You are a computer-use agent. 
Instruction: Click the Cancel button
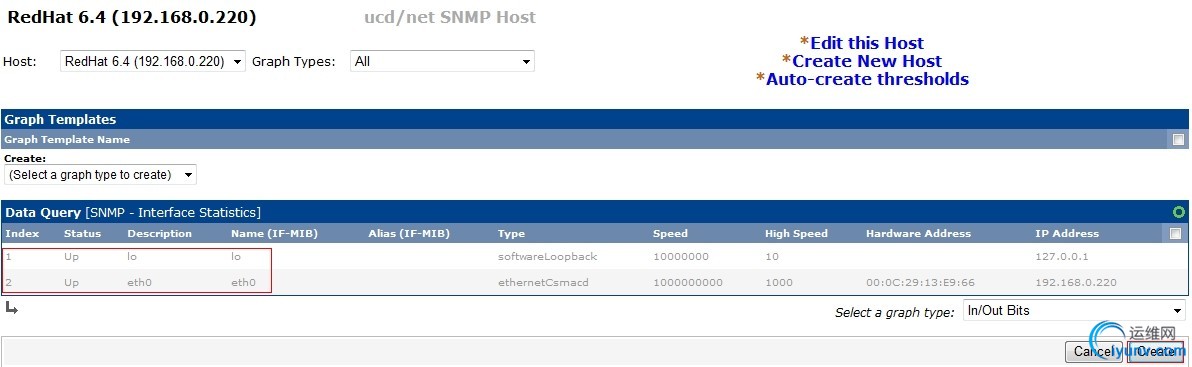click(1094, 352)
